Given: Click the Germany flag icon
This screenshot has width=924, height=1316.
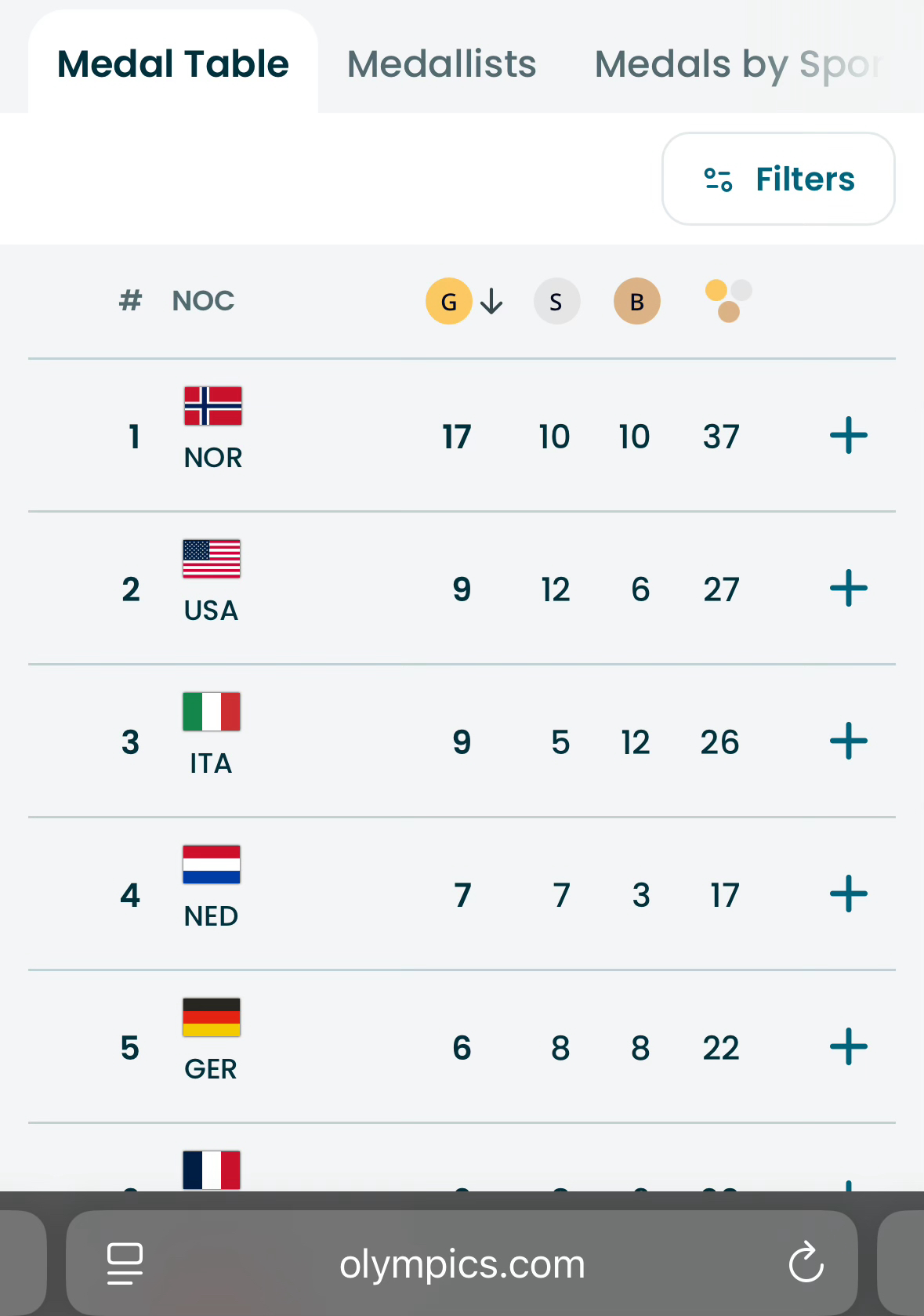Looking at the screenshot, I should 212,1017.
